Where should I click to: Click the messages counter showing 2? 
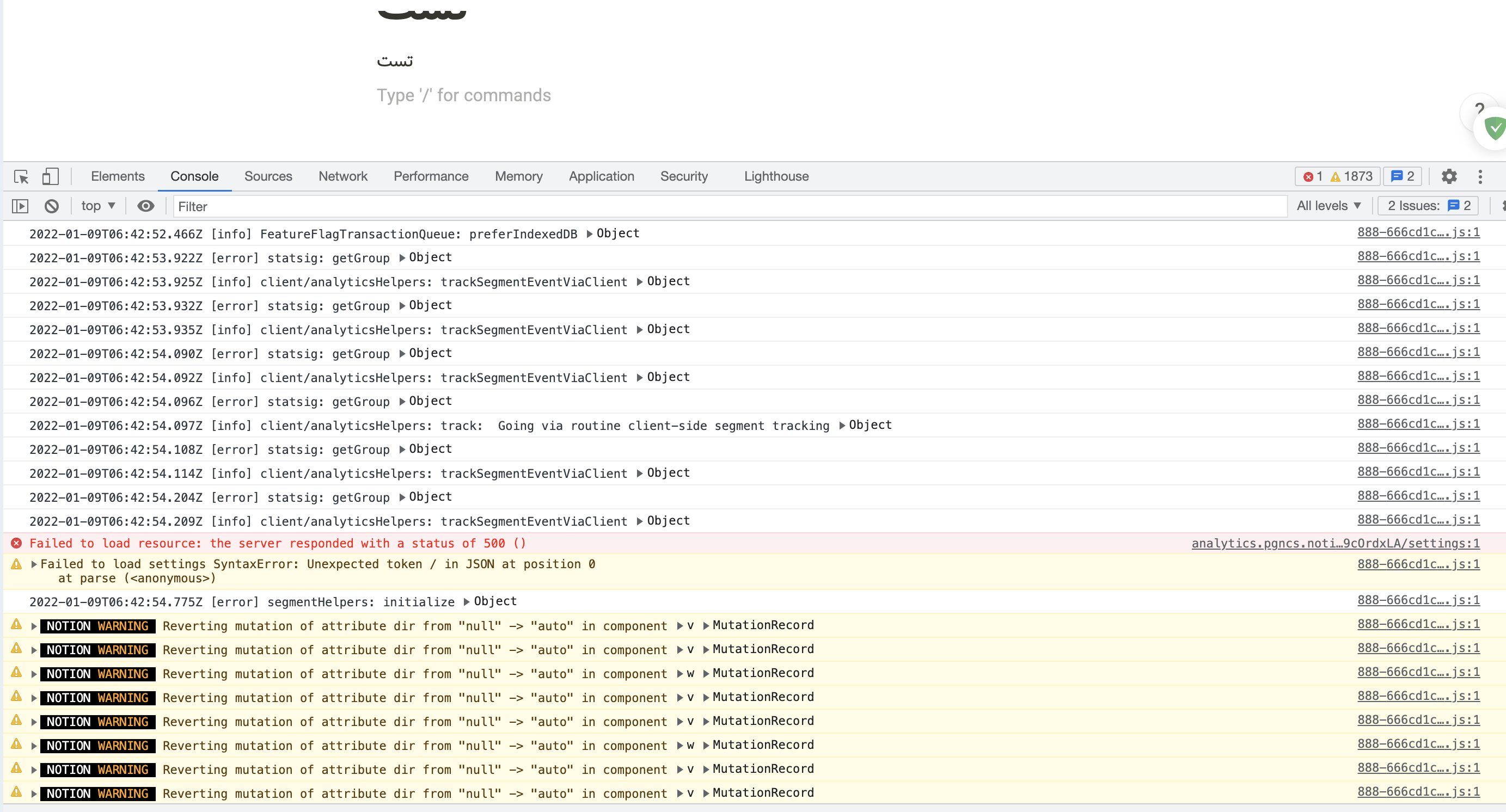click(1402, 176)
